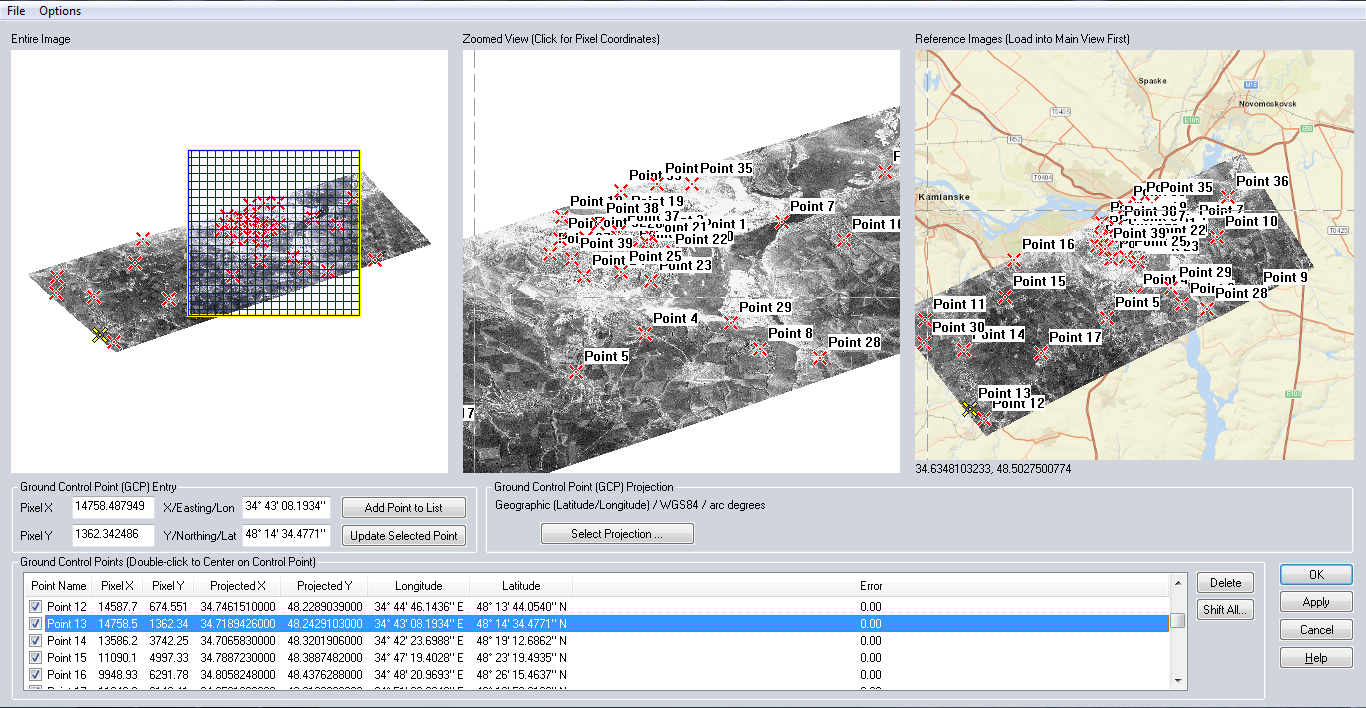This screenshot has height=708, width=1366.
Task: Click the Point 5 marker in Zoomed View
Action: point(576,372)
